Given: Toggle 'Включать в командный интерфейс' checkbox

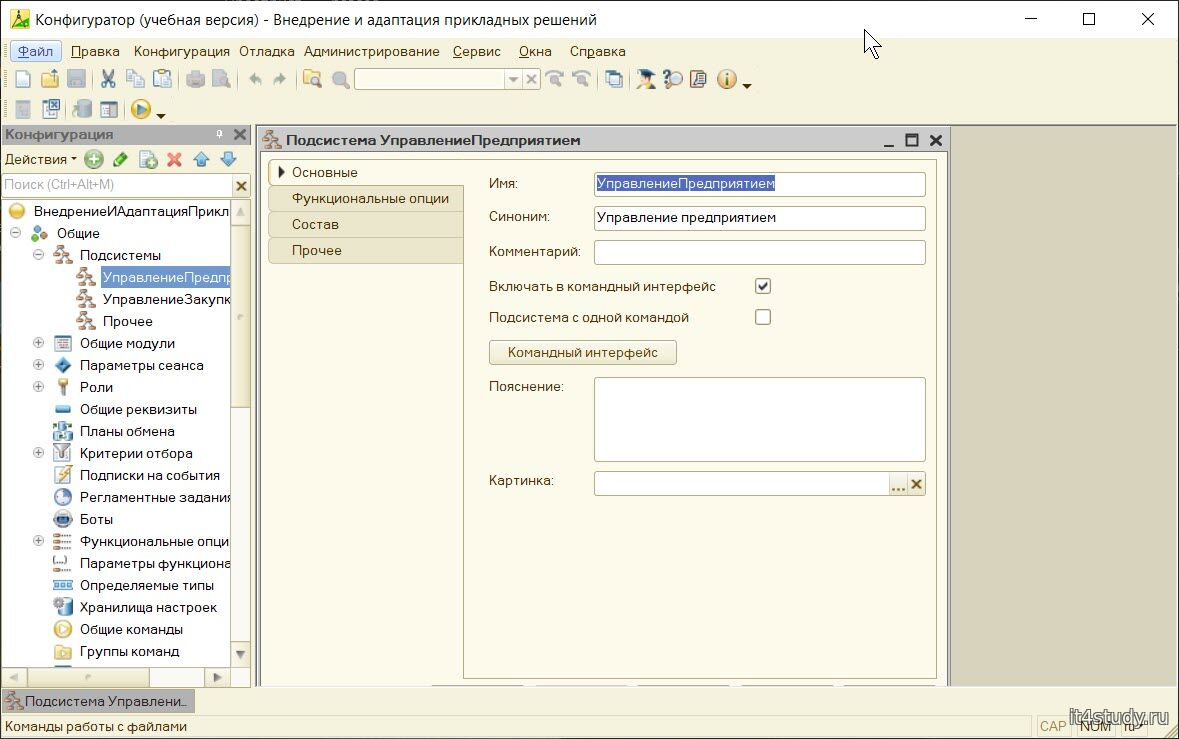Looking at the screenshot, I should [763, 287].
